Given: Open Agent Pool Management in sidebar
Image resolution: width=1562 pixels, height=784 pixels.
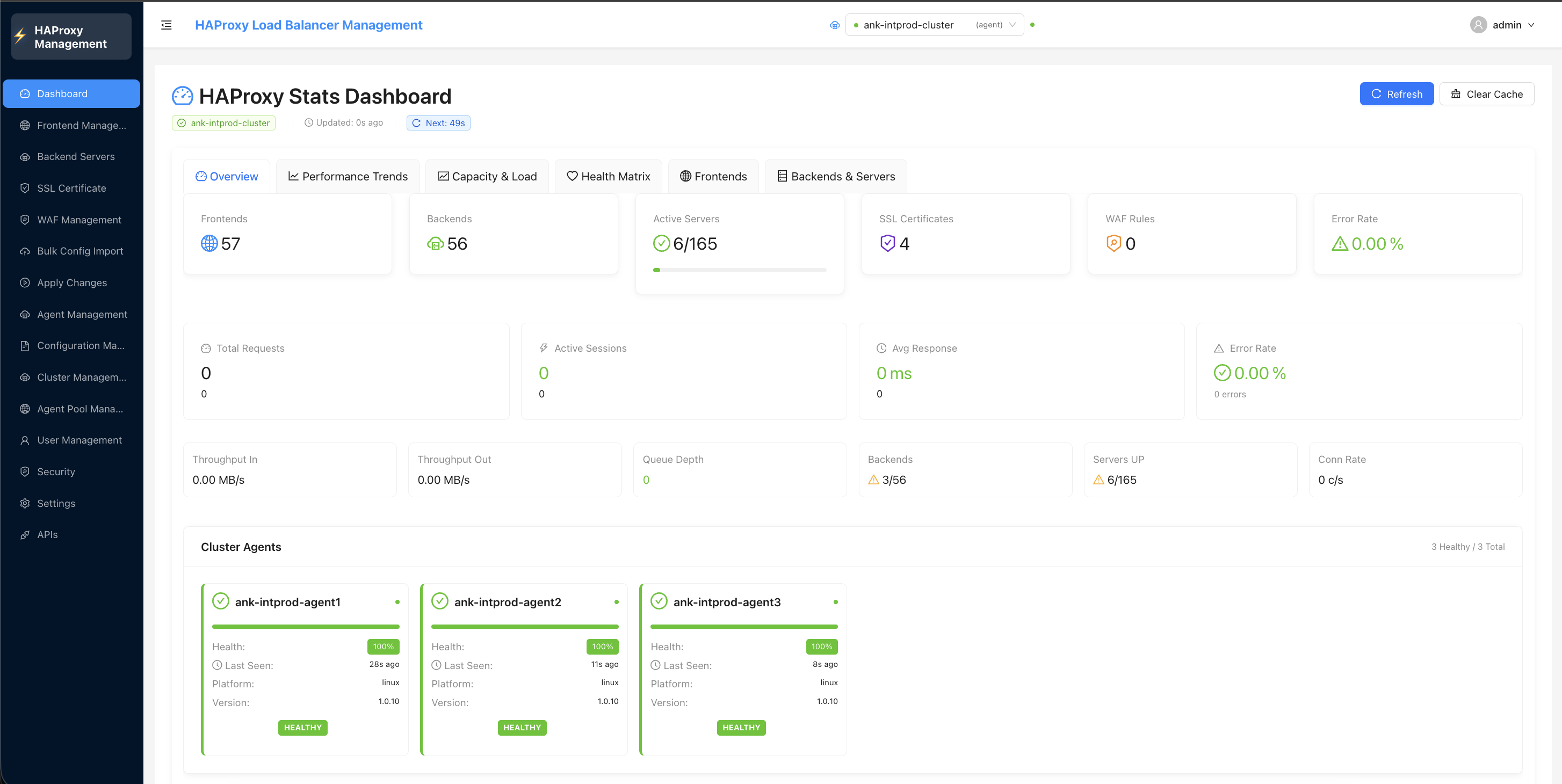Looking at the screenshot, I should click(71, 409).
